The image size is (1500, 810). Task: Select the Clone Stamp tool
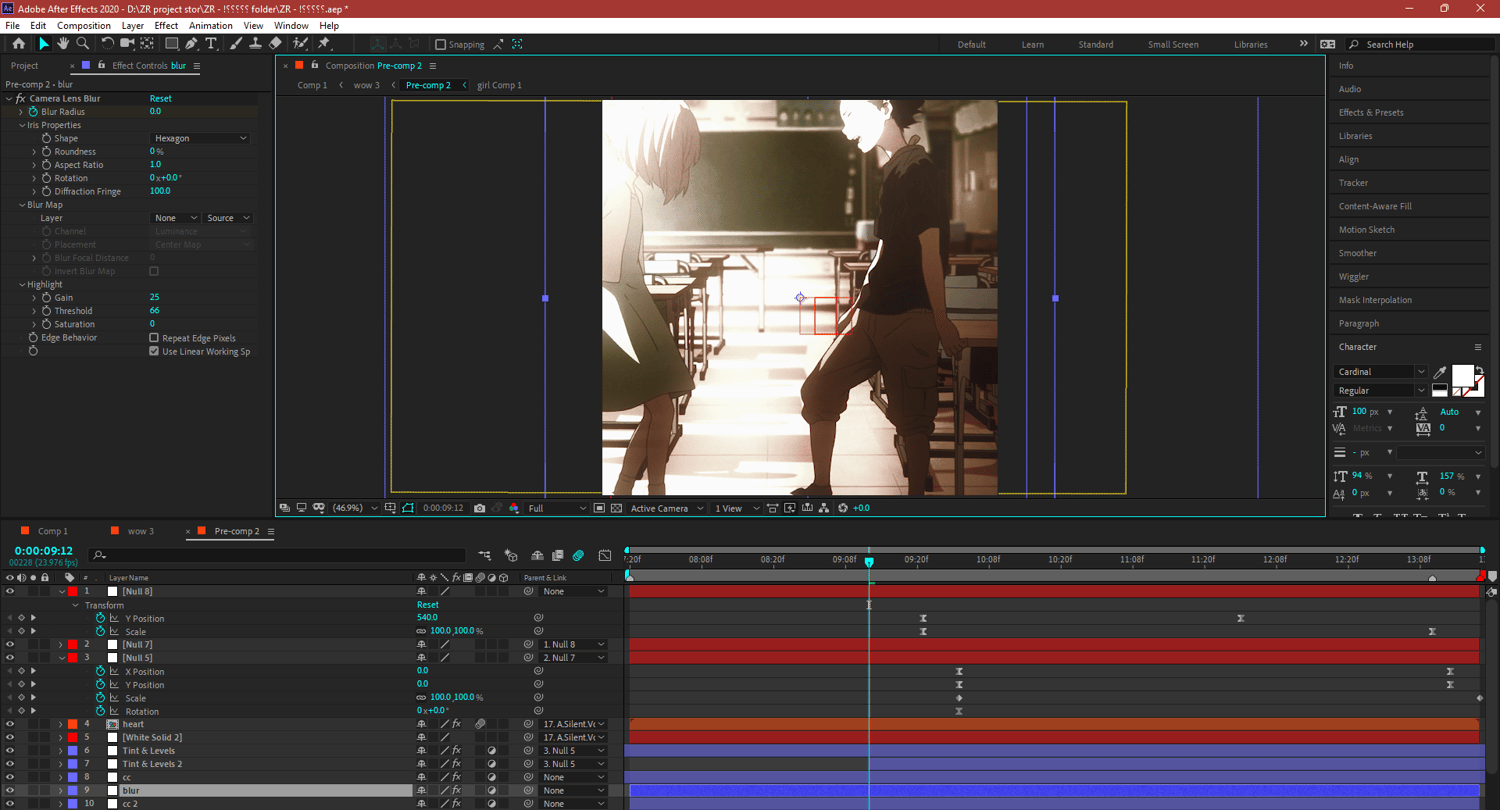[x=255, y=44]
